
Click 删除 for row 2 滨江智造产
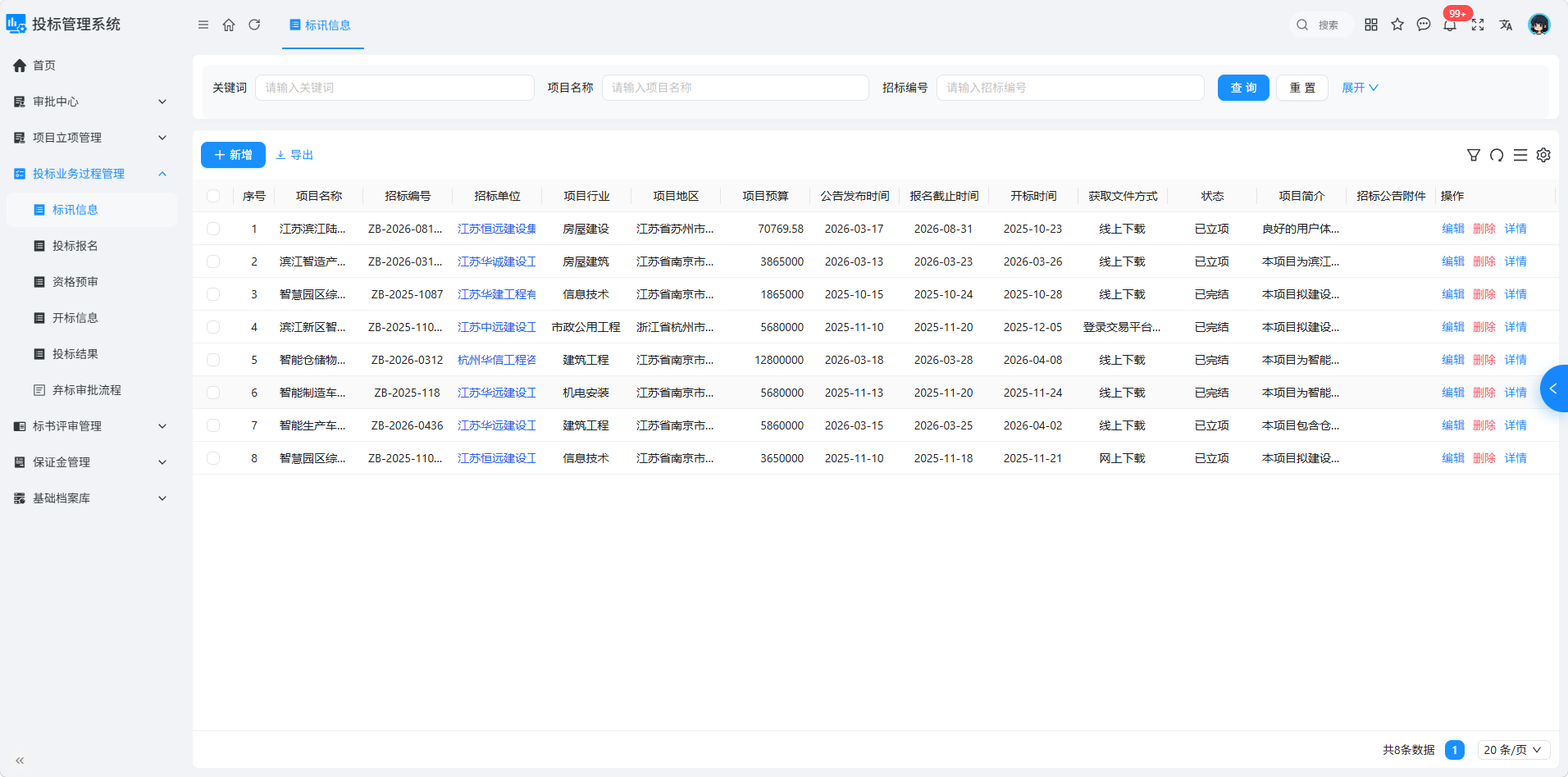pos(1484,261)
